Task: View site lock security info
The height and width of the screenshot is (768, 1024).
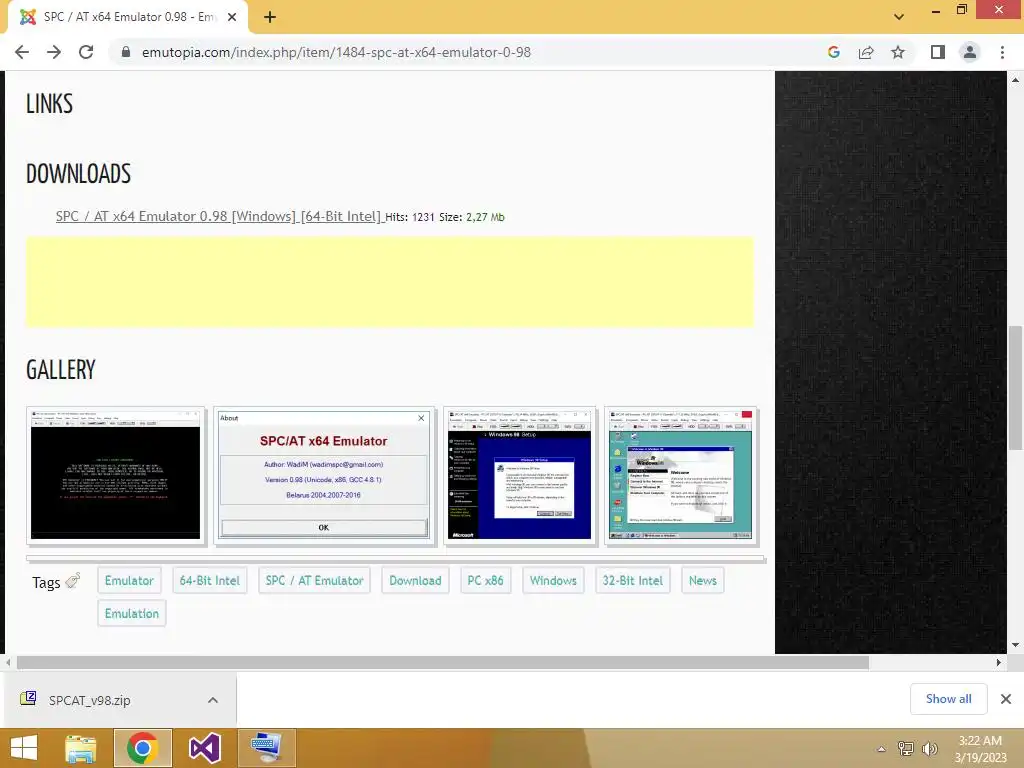Action: pos(126,52)
